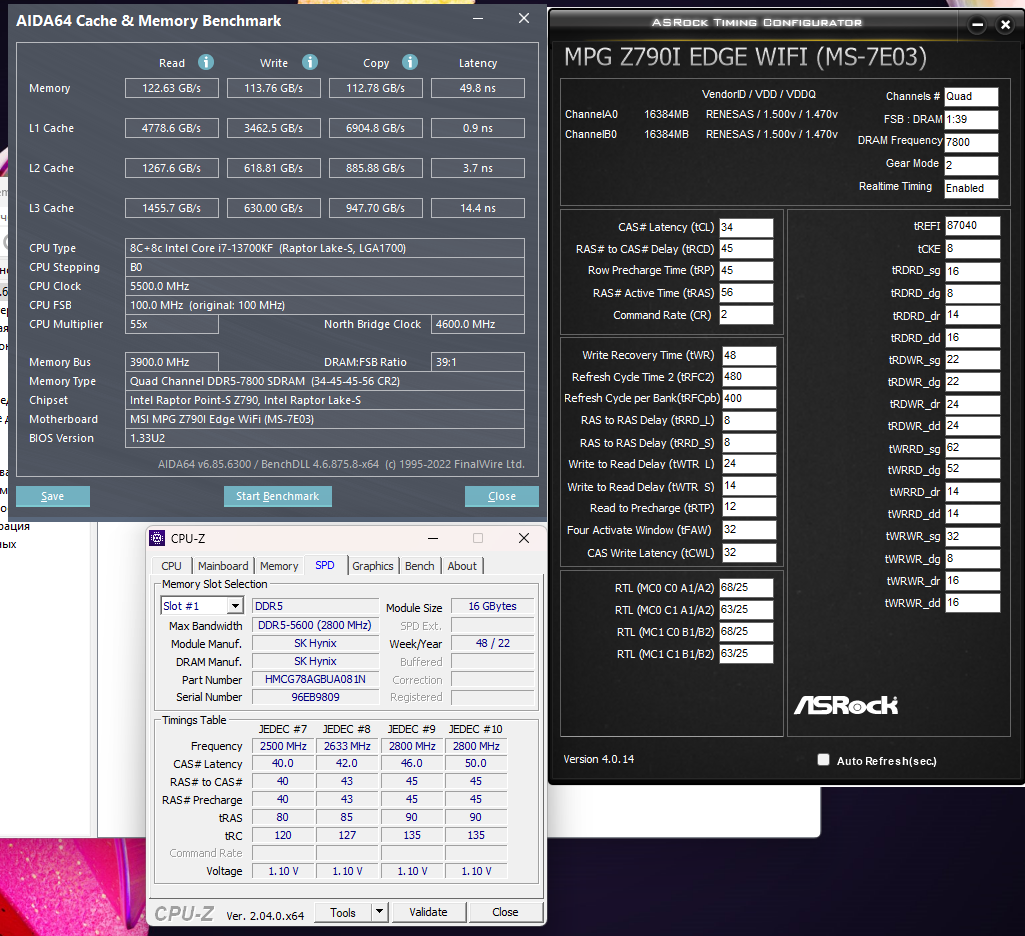Click the DRAM:FSB Ratio value 39:1

[478, 362]
